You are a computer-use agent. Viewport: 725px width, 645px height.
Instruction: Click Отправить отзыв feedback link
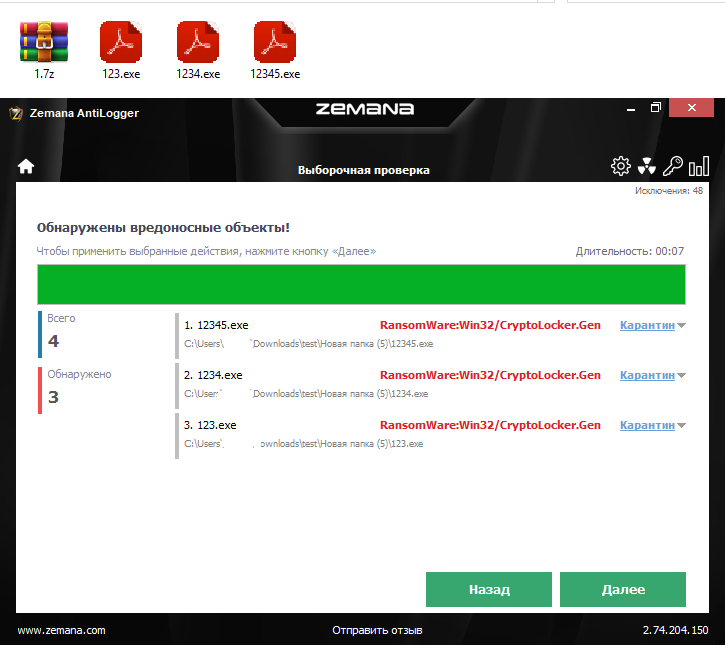(x=377, y=630)
